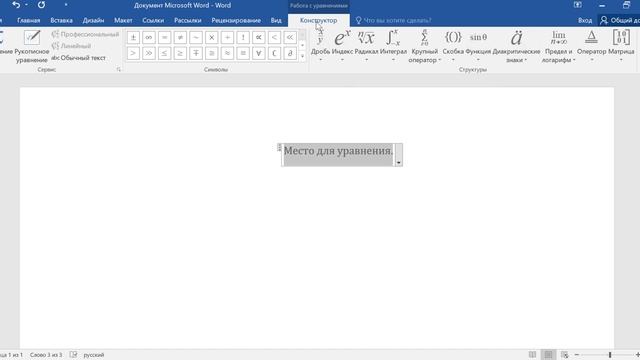Screen dimensions: 640x360
Task: Insert the greater-than-or-equal symbol
Action: tap(180, 53)
